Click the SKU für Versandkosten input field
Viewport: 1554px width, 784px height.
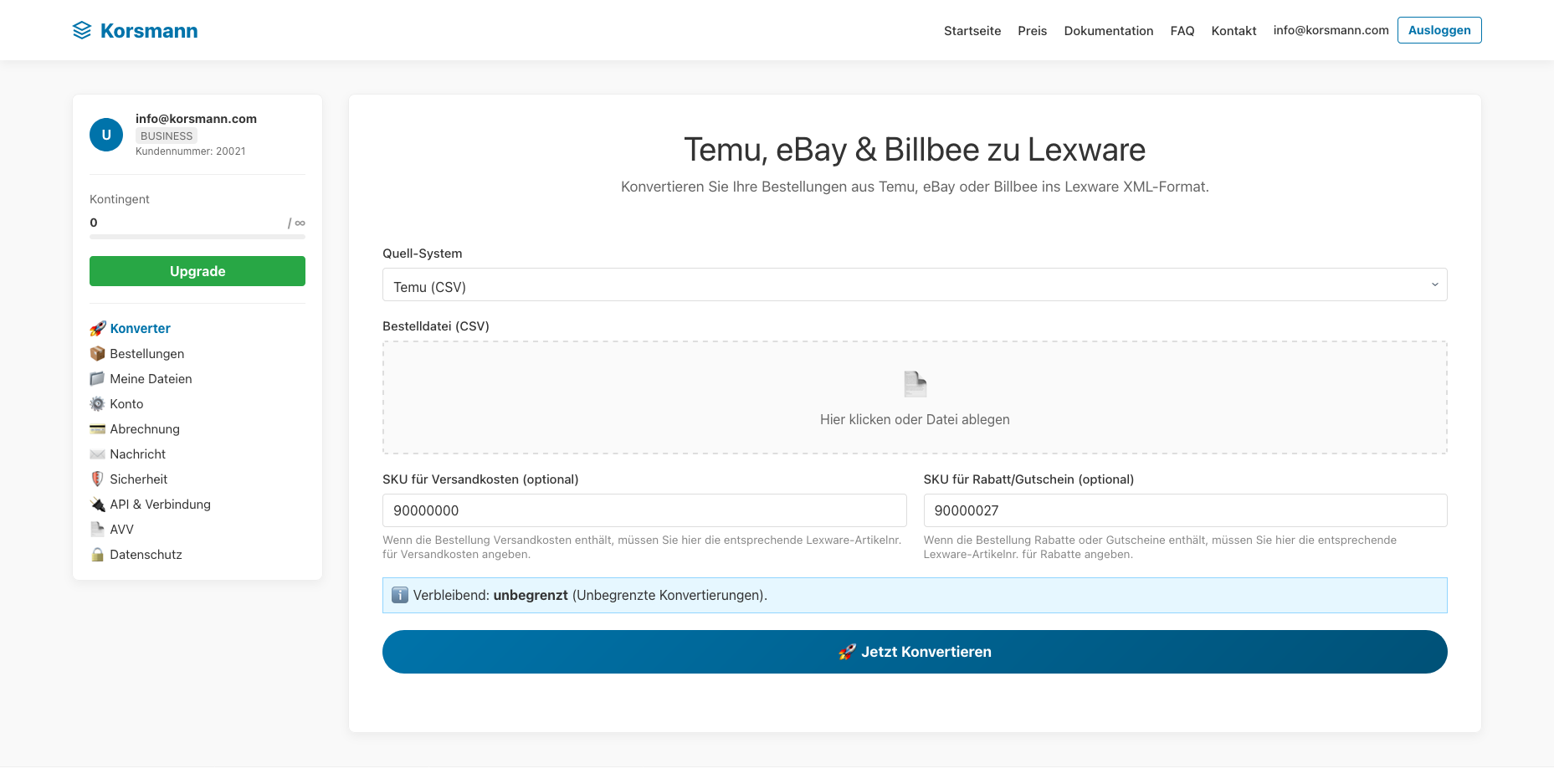tap(644, 510)
